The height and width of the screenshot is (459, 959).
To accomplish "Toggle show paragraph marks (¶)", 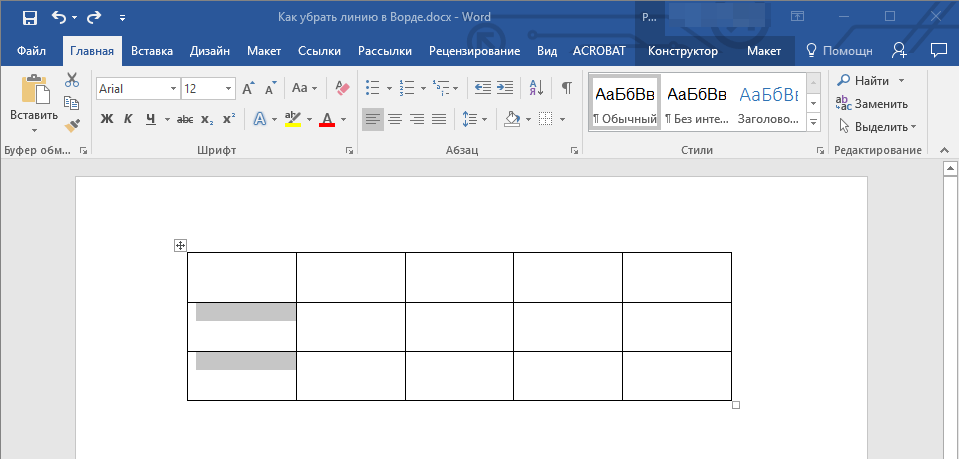I will 566,88.
